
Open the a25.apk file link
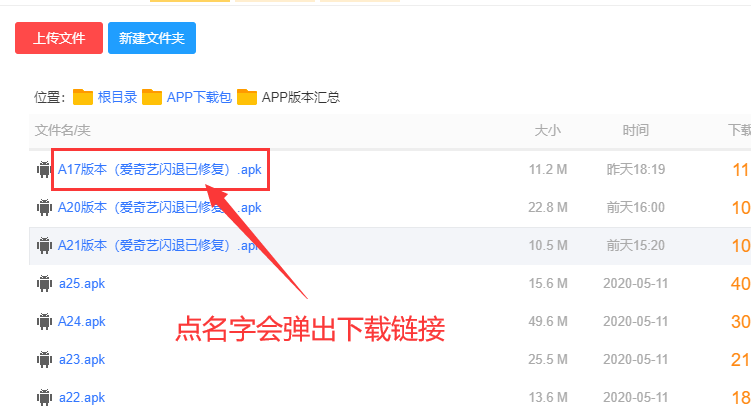(82, 283)
